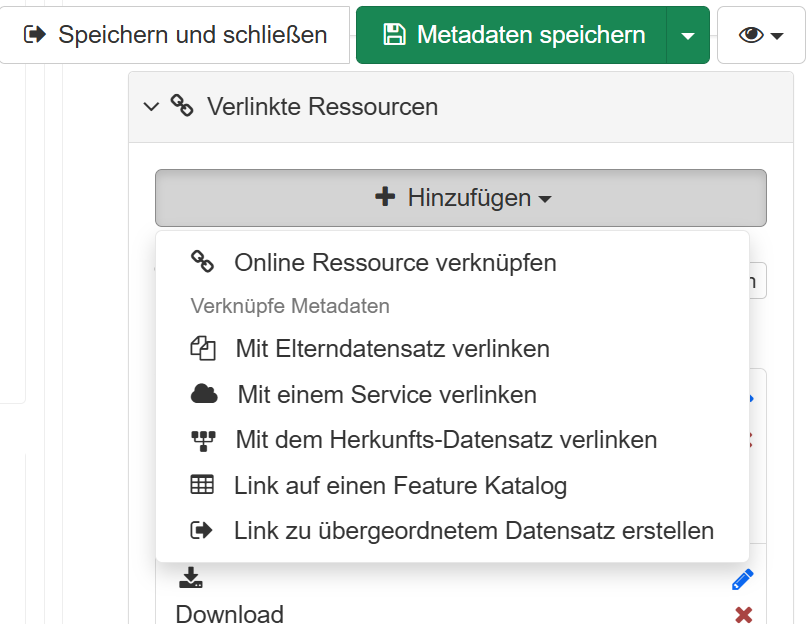Select Mit Elterndatensatz verlinken
The width and height of the screenshot is (812, 642).
click(392, 349)
